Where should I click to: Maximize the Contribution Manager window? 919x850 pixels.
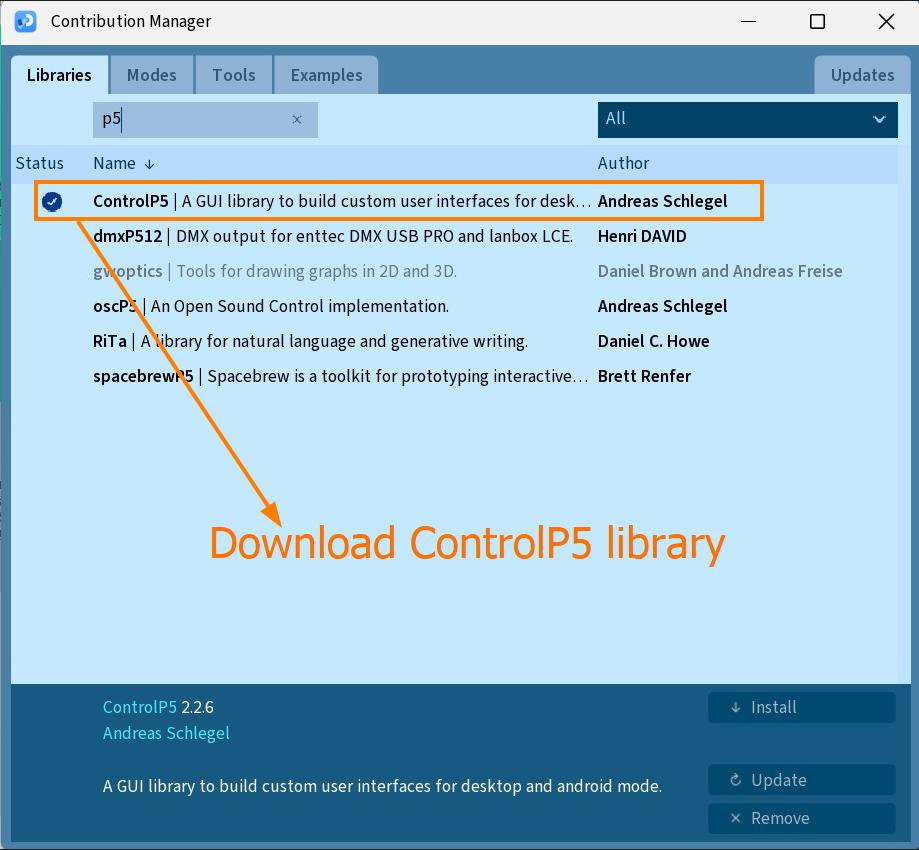coord(817,22)
